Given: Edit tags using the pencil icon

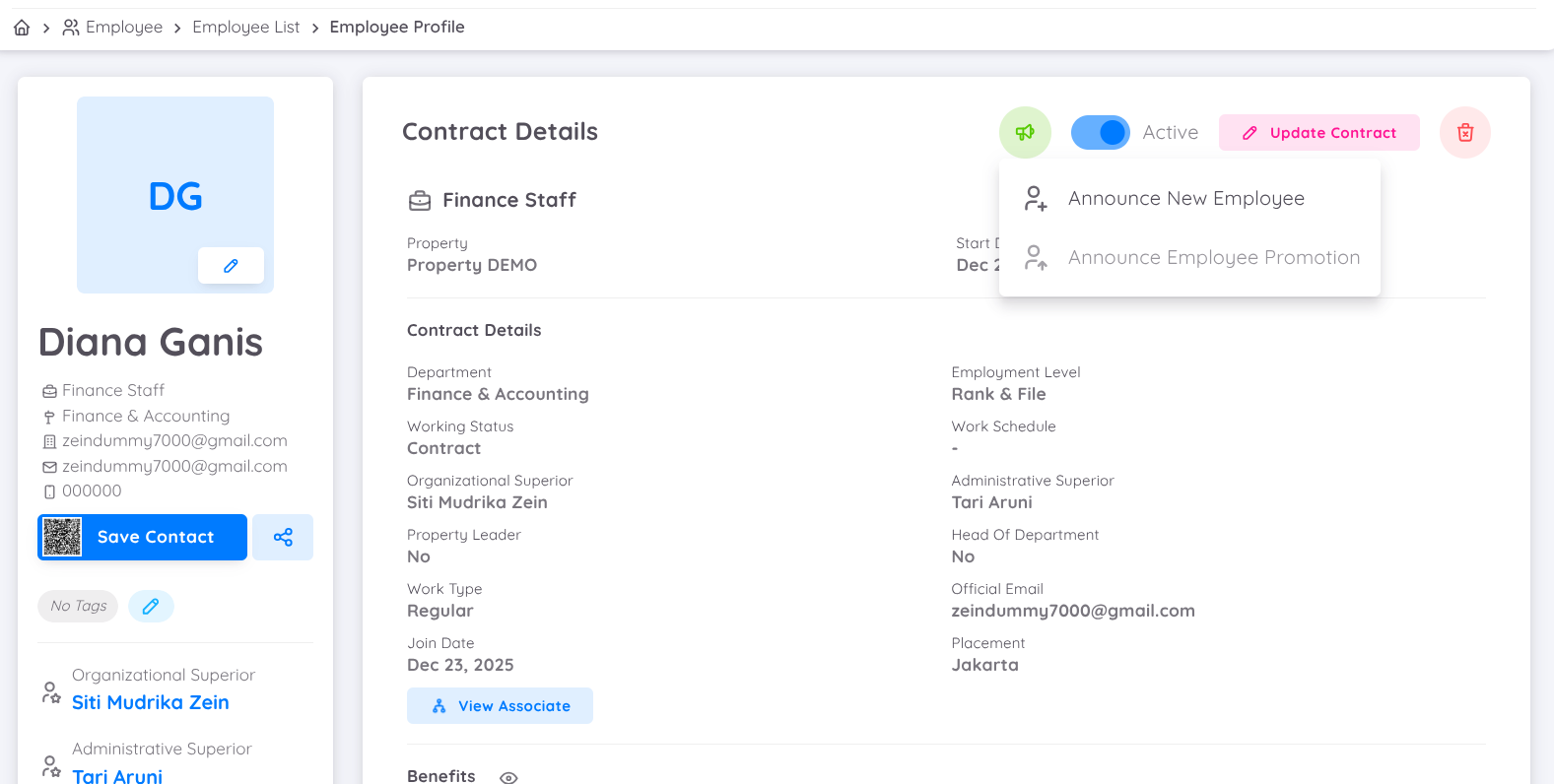Looking at the screenshot, I should 151,606.
